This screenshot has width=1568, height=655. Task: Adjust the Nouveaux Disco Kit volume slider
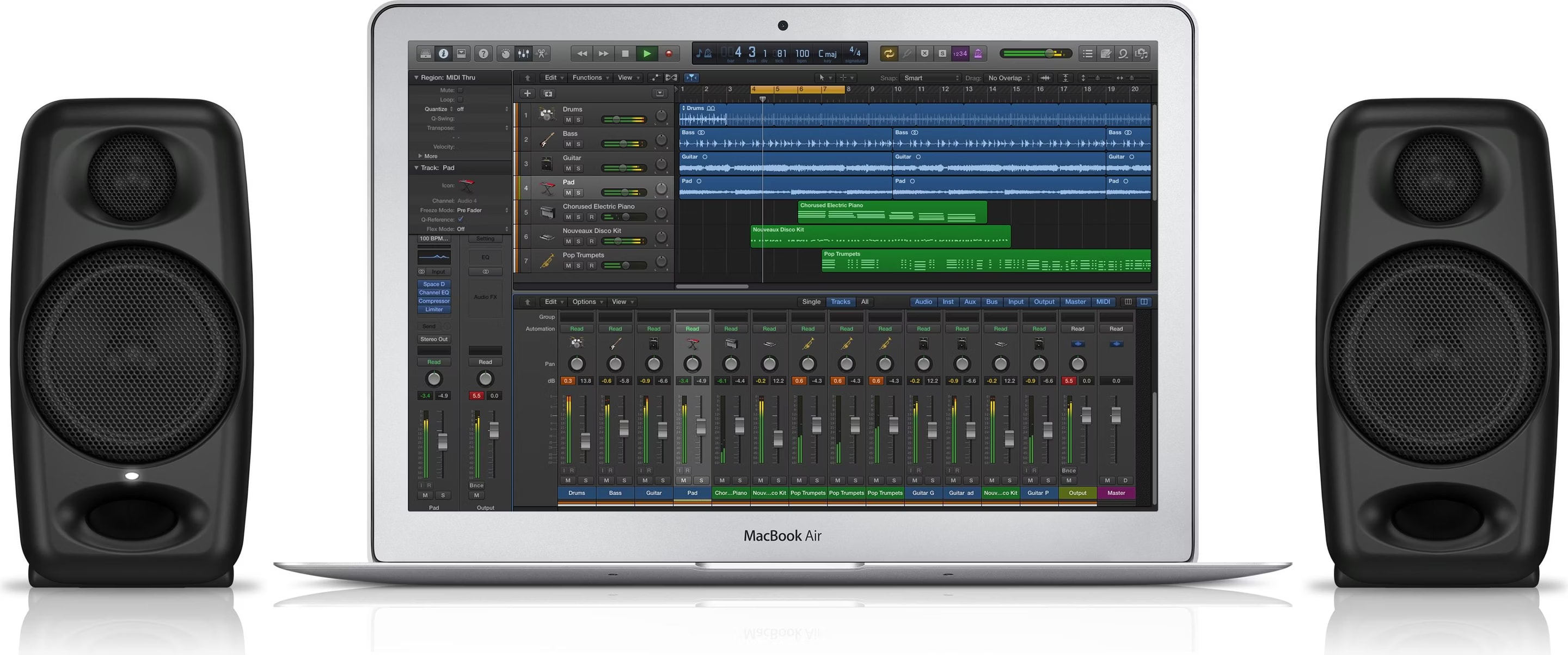coord(624,242)
